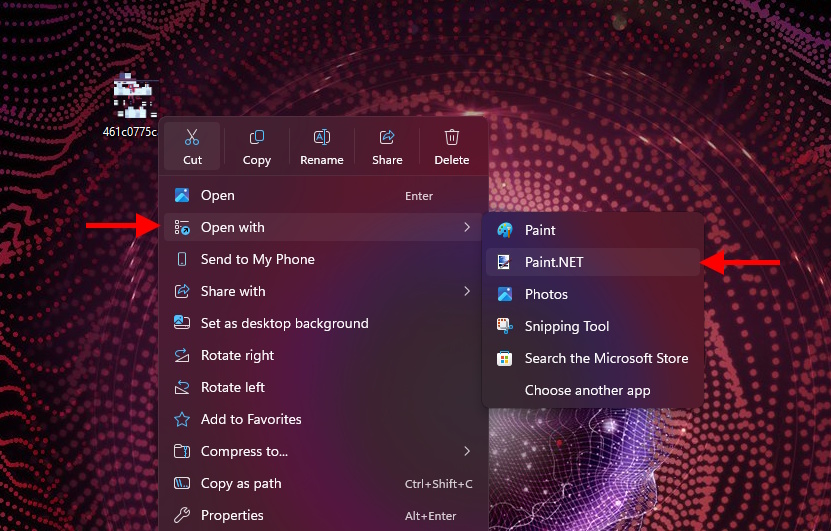Image resolution: width=831 pixels, height=531 pixels.
Task: Click the Rotate right label
Action: pos(237,355)
